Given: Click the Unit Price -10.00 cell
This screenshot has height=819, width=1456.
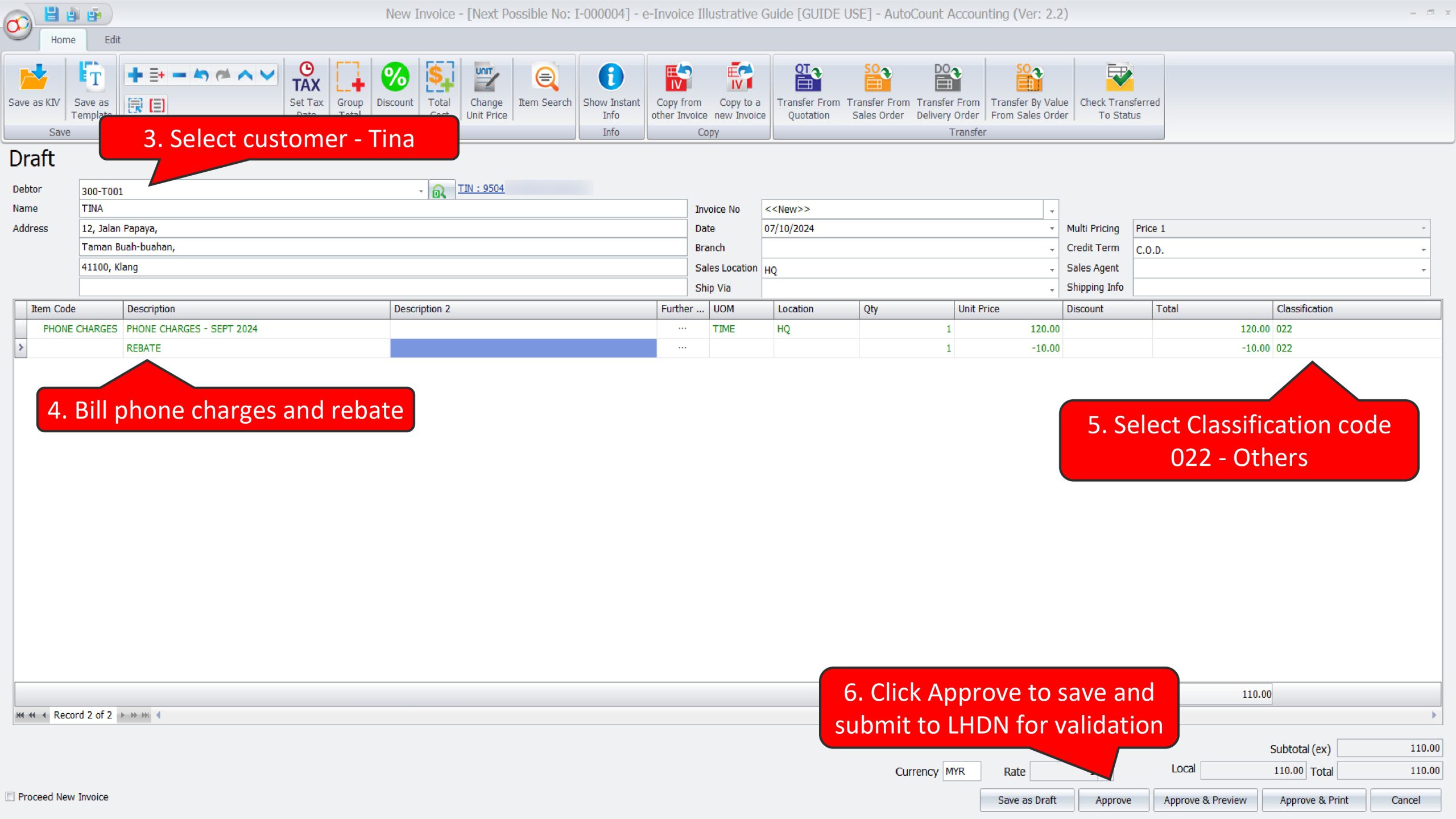Looking at the screenshot, I should 1008,348.
